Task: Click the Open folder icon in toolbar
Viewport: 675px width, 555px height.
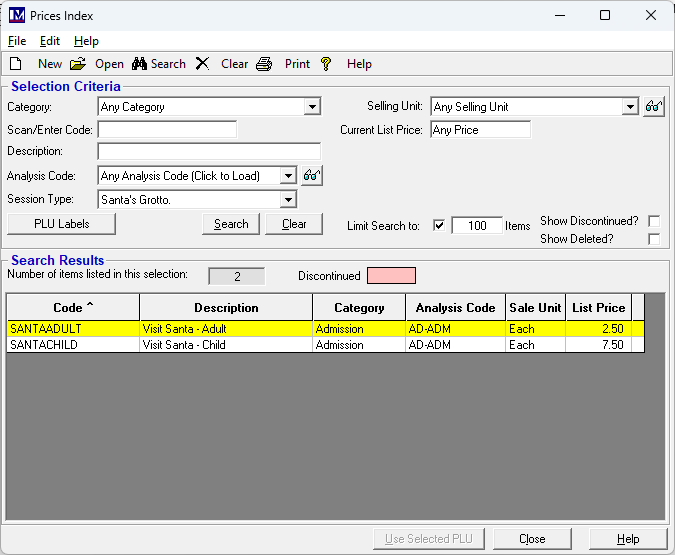Action: pos(77,64)
